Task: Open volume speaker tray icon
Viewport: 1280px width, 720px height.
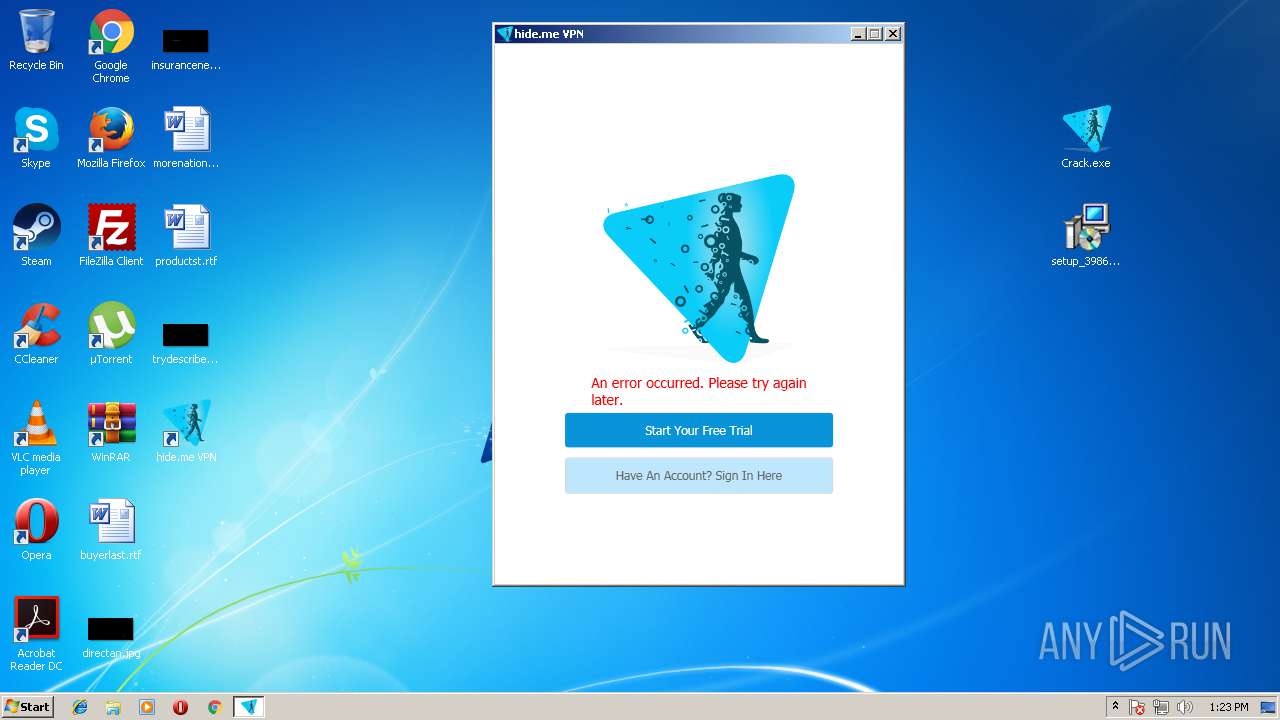Action: [x=1185, y=707]
